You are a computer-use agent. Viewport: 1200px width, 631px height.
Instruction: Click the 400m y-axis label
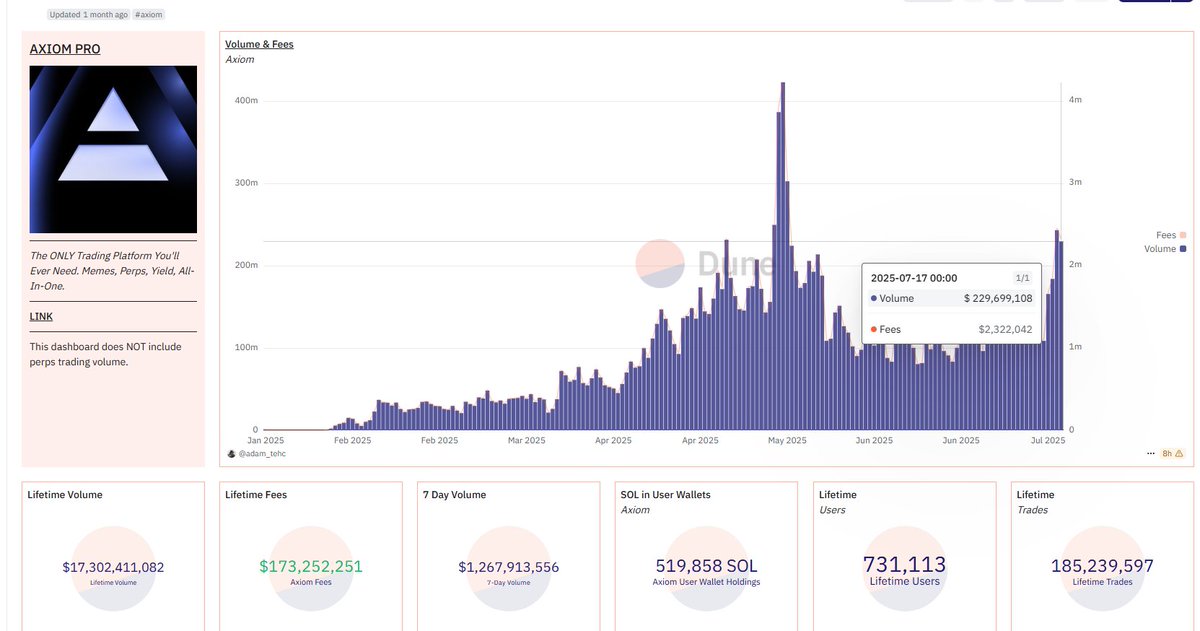click(246, 101)
